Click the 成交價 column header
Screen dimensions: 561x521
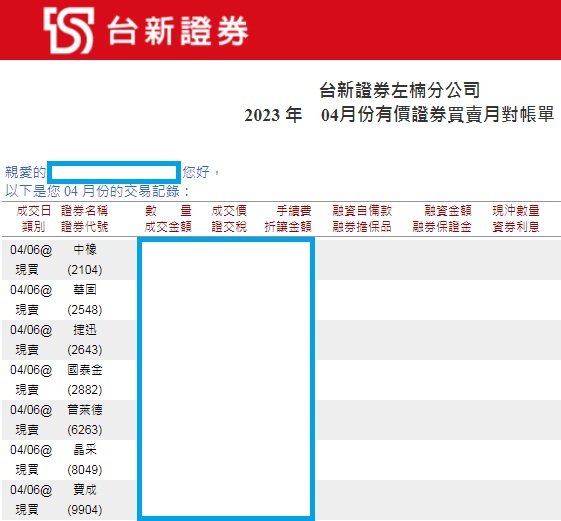(x=229, y=211)
